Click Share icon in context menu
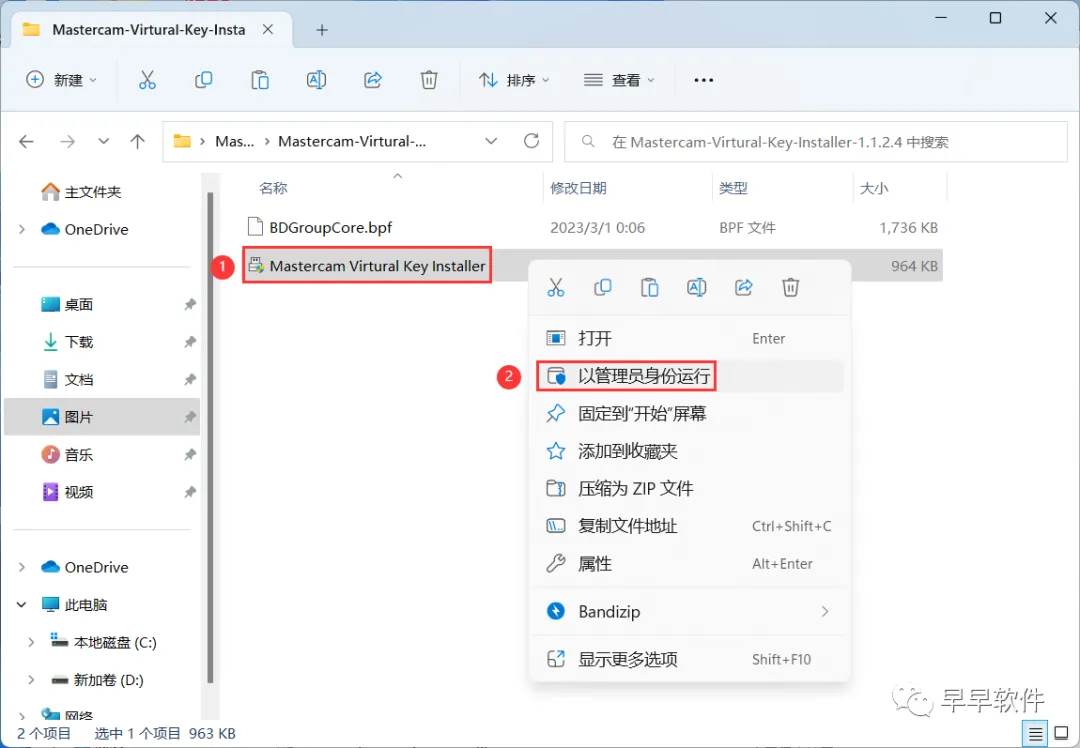This screenshot has height=748, width=1080. pyautogui.click(x=744, y=287)
